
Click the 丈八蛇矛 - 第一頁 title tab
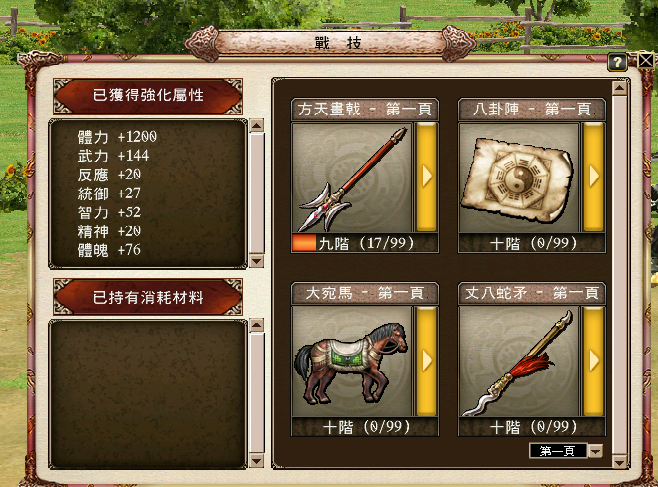[532, 293]
